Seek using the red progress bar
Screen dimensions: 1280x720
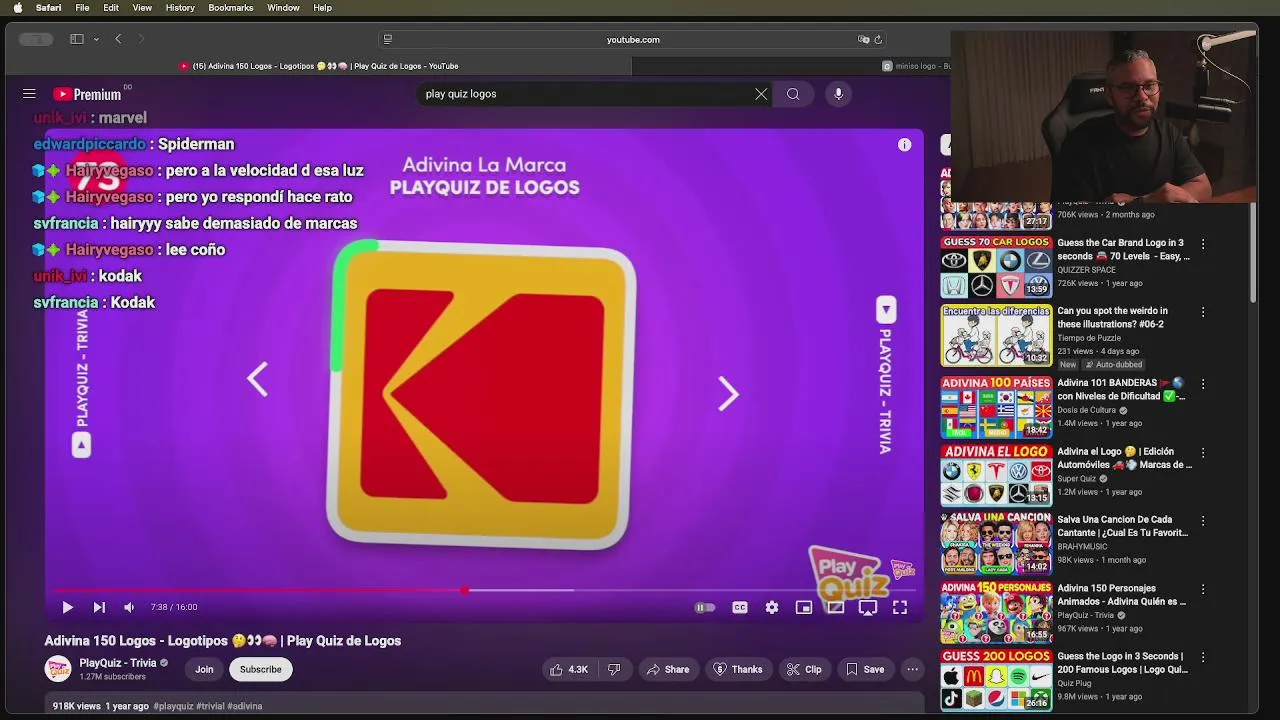point(484,590)
